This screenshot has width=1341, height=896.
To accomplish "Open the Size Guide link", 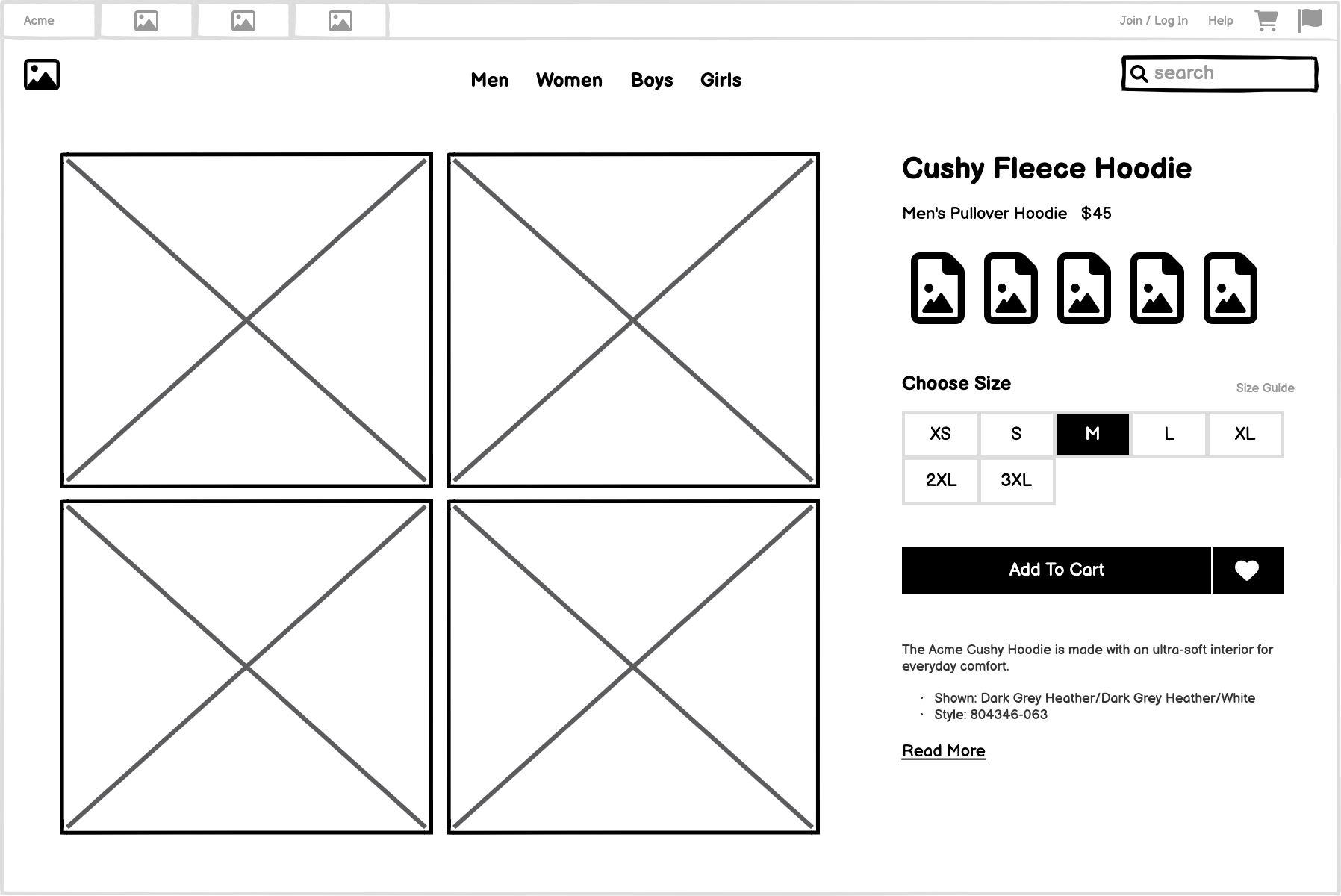I will (x=1264, y=388).
